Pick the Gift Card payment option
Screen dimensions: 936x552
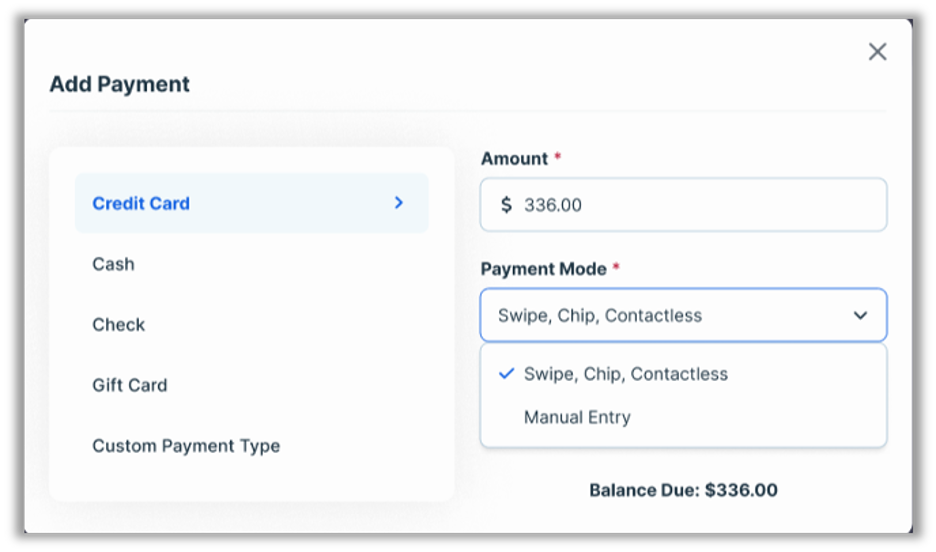tap(129, 385)
